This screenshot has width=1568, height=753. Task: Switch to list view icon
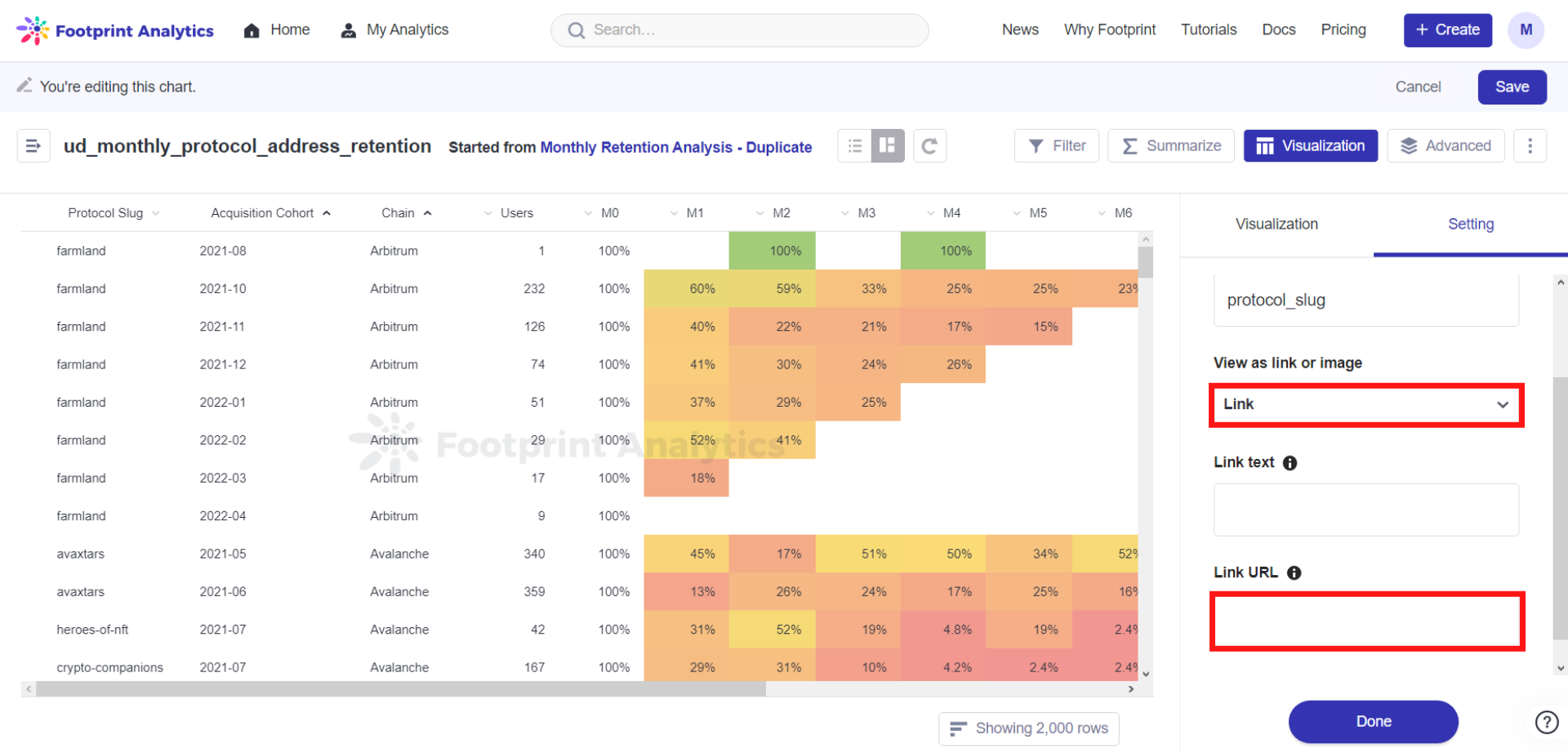tap(855, 146)
